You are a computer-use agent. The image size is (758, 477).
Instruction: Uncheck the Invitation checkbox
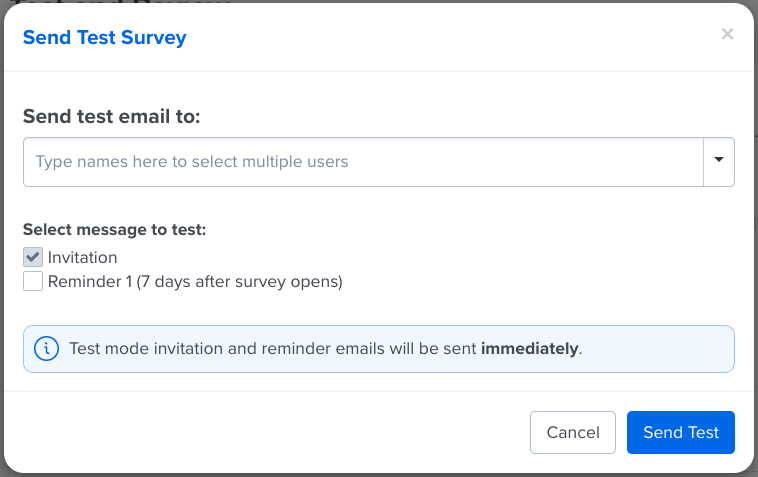[x=33, y=258]
